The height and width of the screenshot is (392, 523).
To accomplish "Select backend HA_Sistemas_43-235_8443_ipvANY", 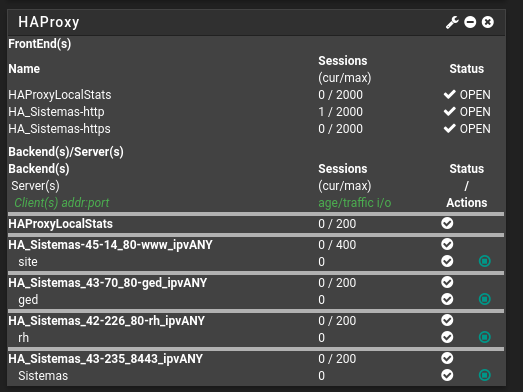I will [105, 359].
